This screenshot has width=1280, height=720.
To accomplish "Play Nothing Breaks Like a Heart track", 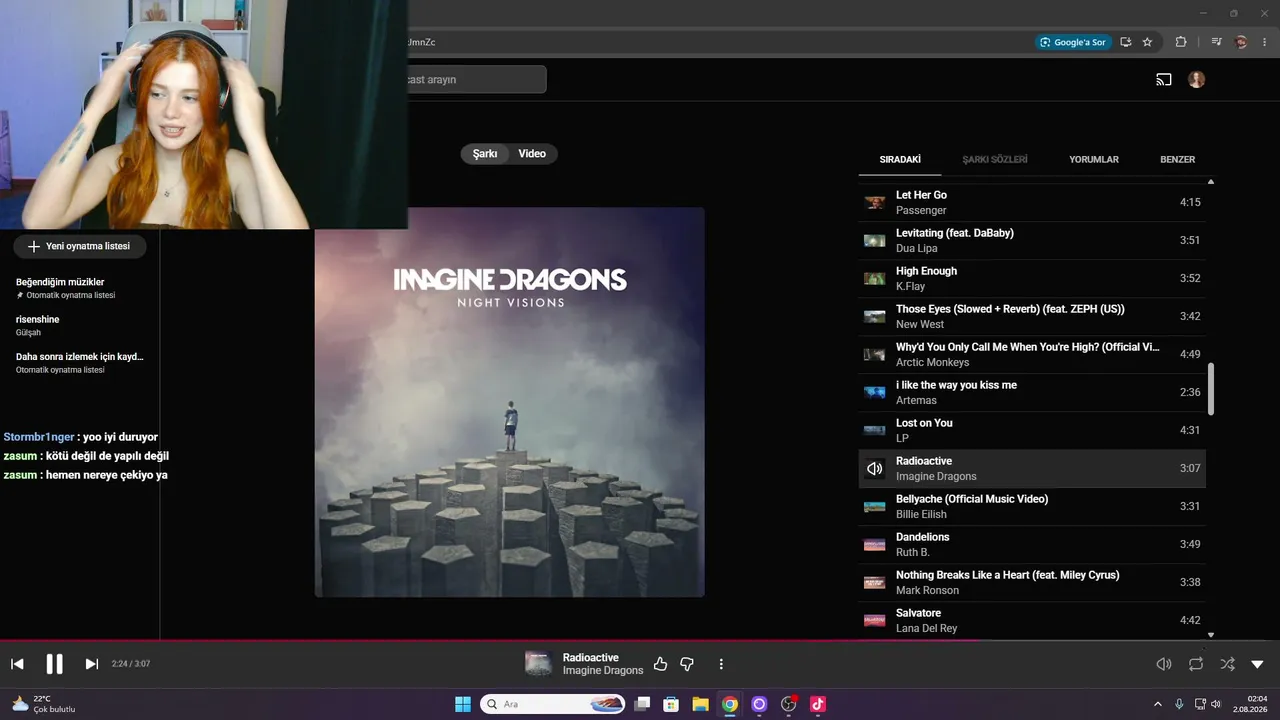I will point(1032,583).
